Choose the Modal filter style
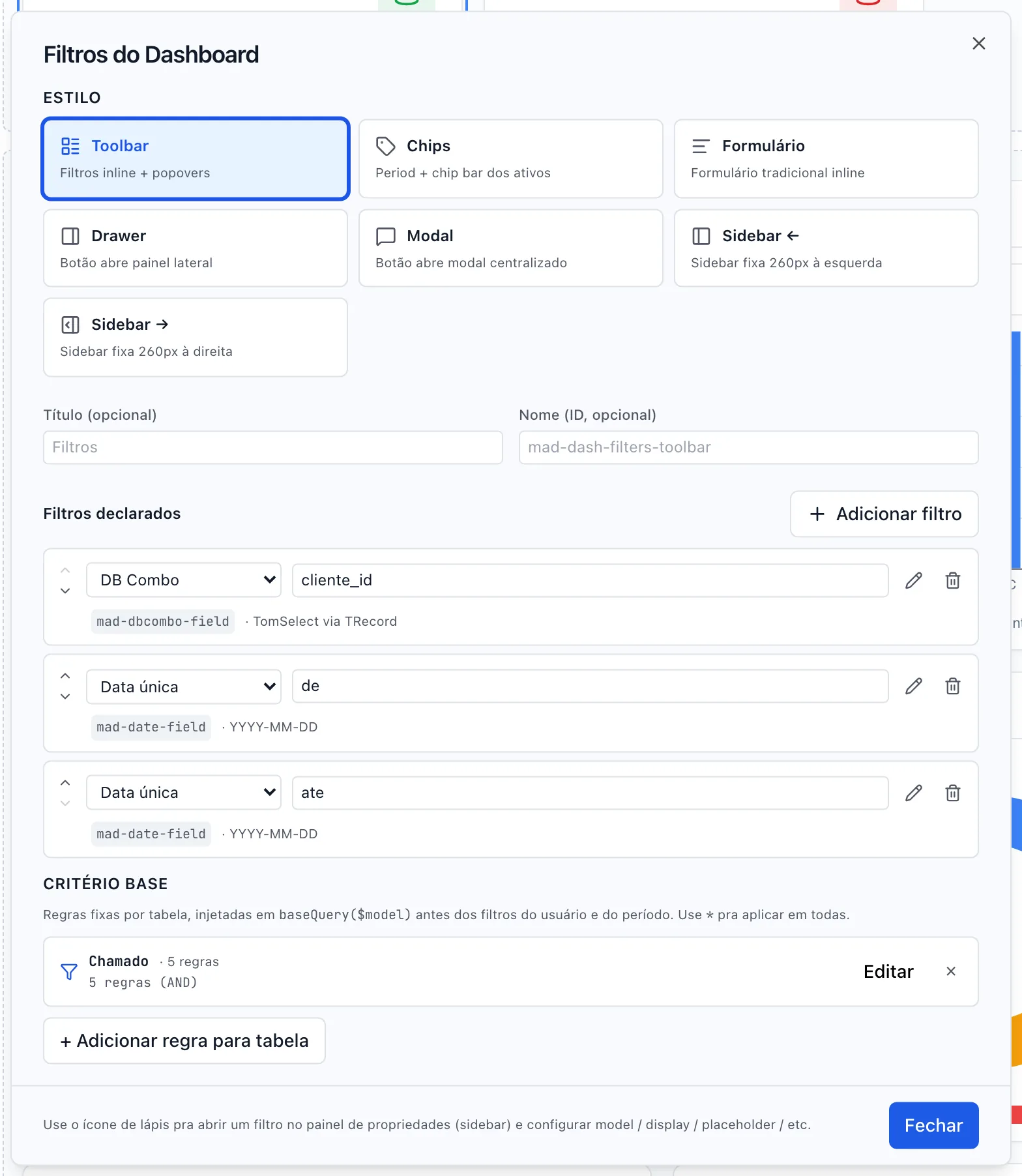The width and height of the screenshot is (1022, 1176). pyautogui.click(x=511, y=248)
